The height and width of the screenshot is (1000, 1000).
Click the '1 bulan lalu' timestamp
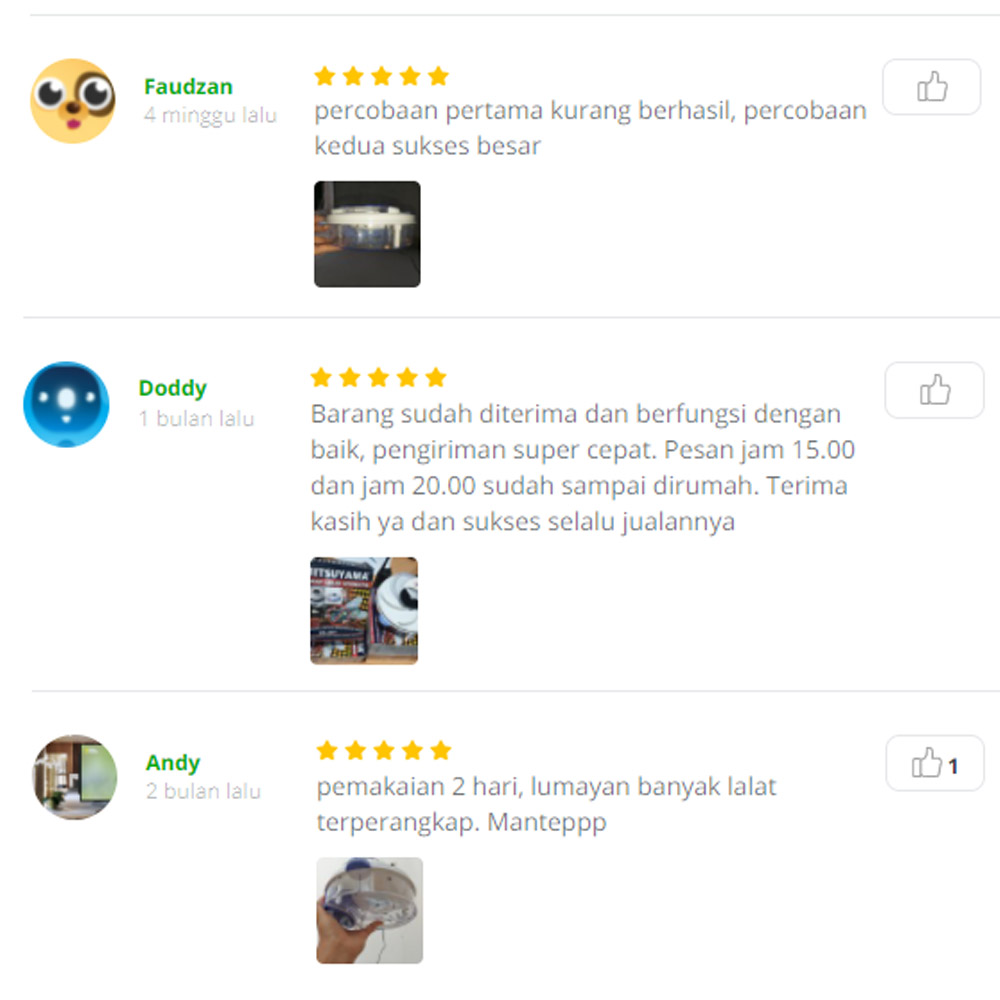click(196, 418)
